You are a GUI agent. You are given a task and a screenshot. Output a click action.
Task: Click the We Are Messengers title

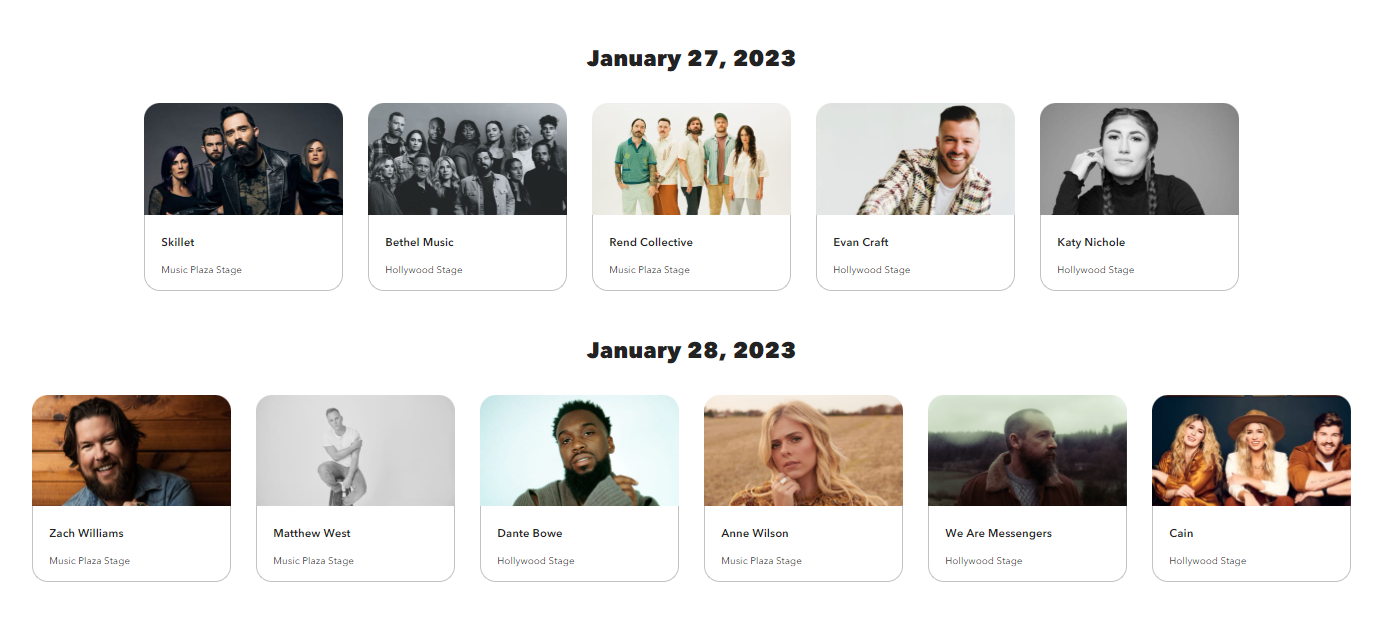998,533
